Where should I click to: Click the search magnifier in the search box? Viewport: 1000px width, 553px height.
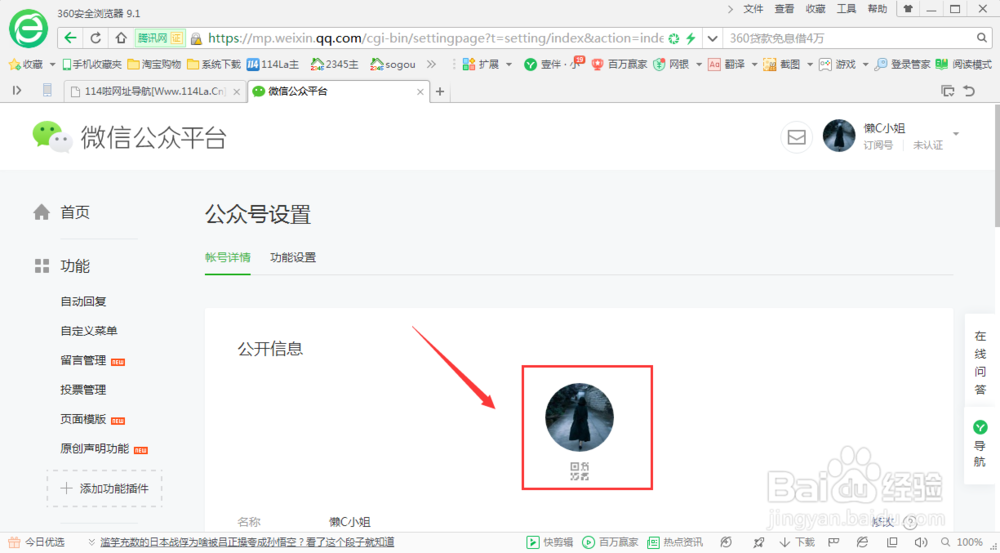point(982,38)
